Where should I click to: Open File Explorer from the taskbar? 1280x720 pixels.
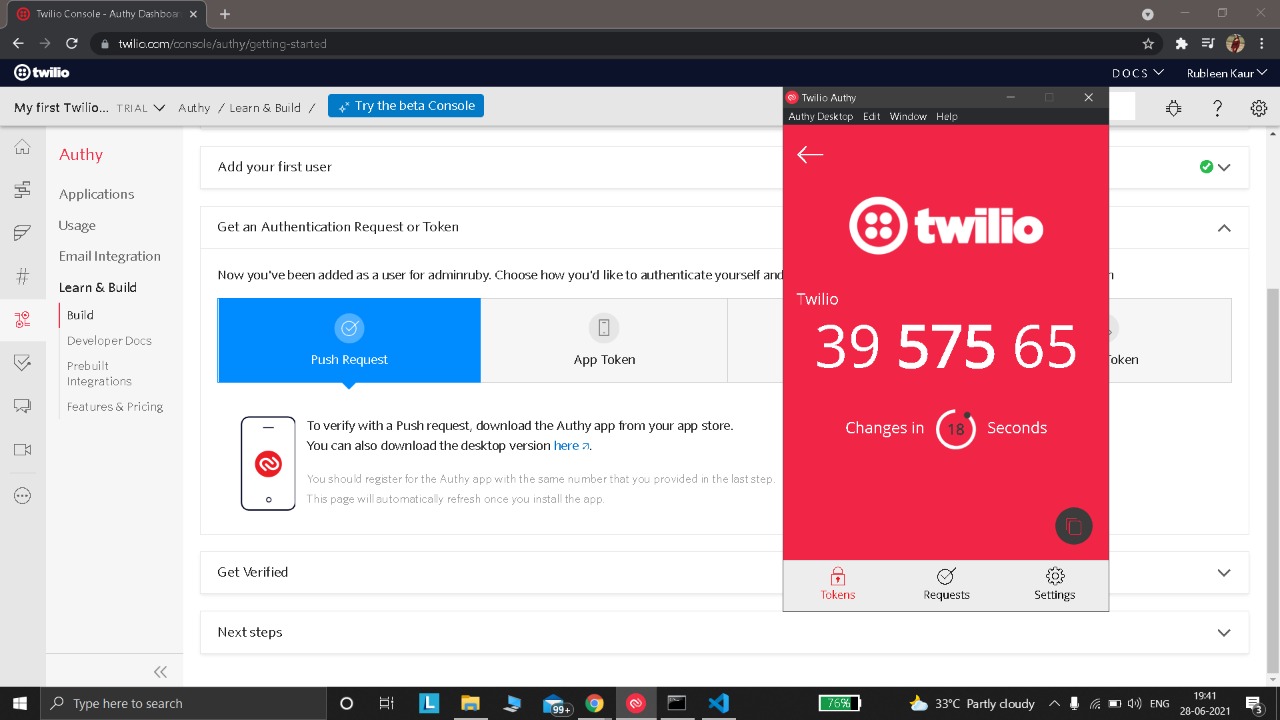point(470,703)
